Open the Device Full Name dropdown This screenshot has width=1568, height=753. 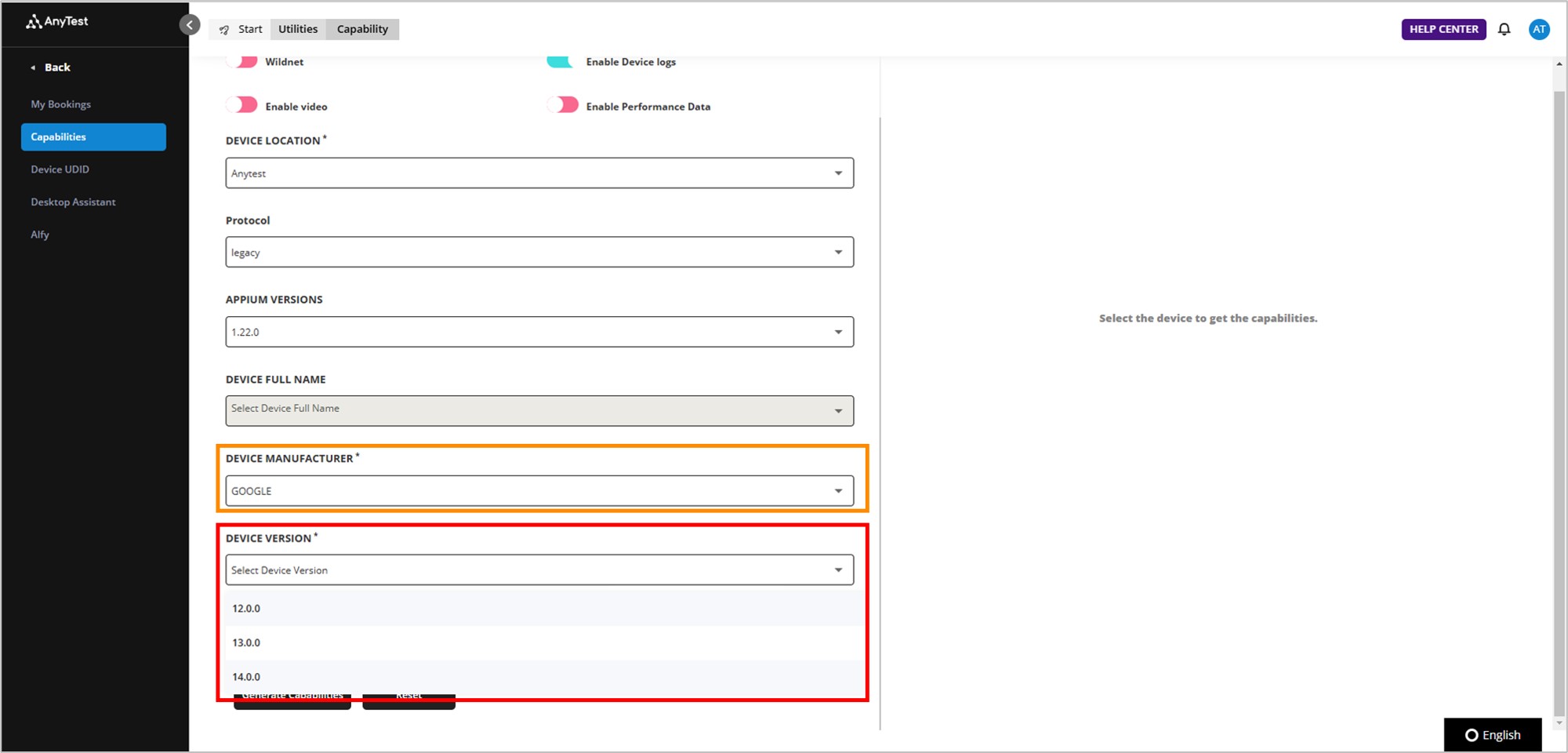pos(539,411)
